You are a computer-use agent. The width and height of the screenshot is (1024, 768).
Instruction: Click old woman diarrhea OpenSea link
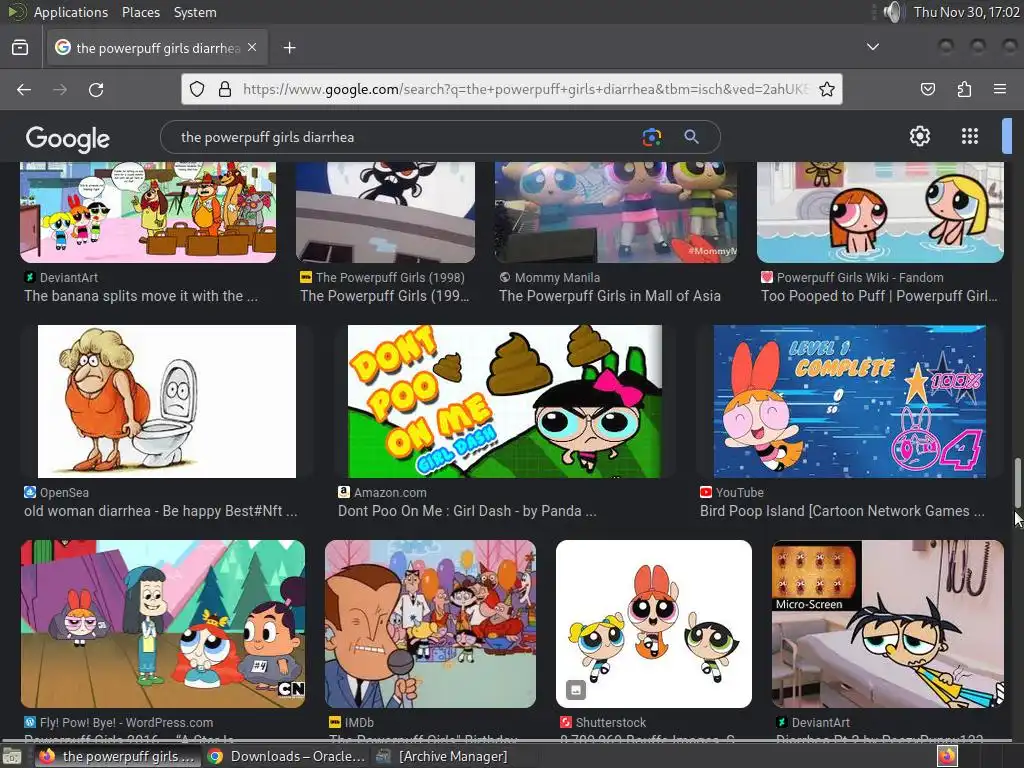point(161,511)
